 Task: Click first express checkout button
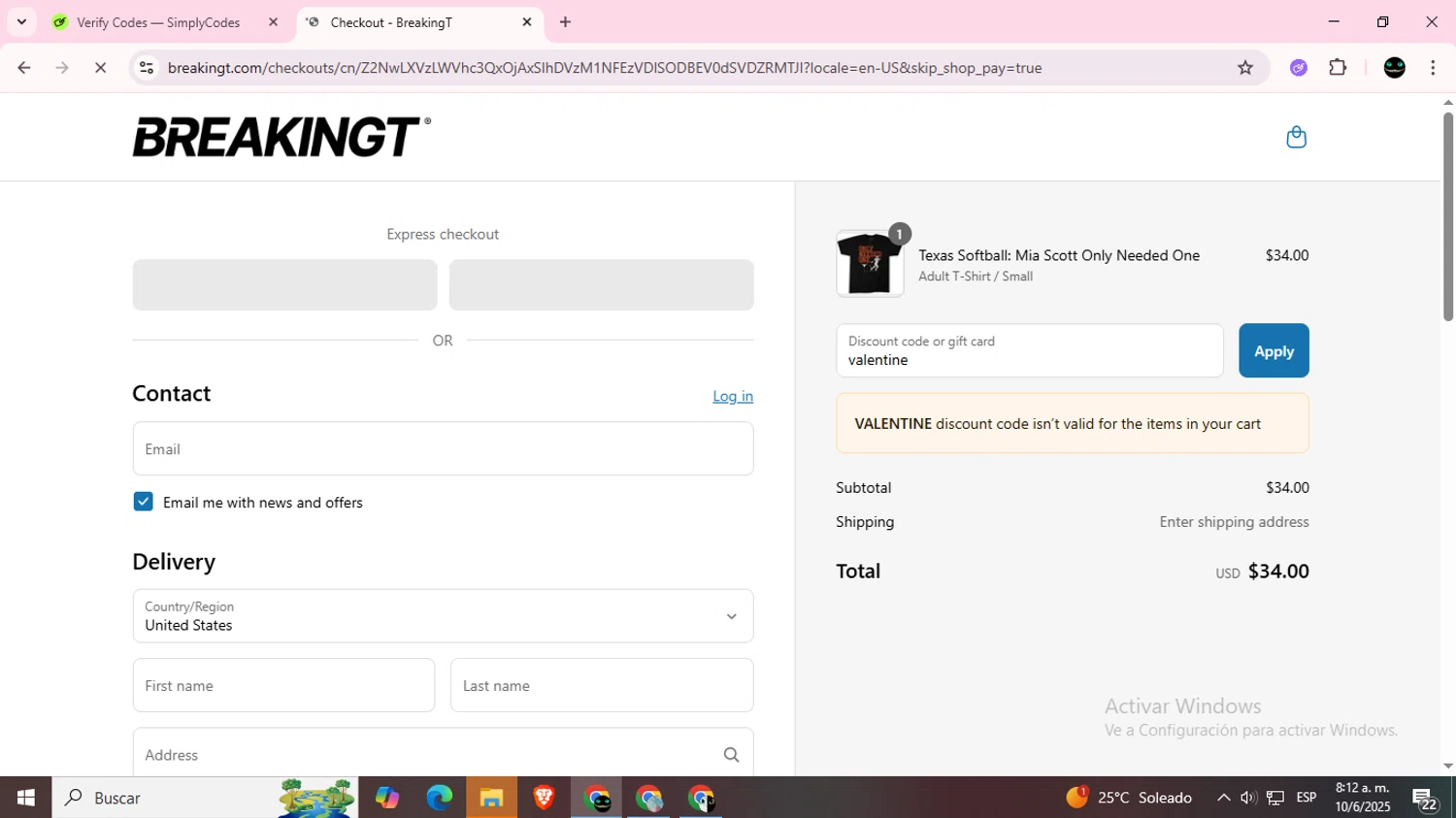[x=284, y=284]
